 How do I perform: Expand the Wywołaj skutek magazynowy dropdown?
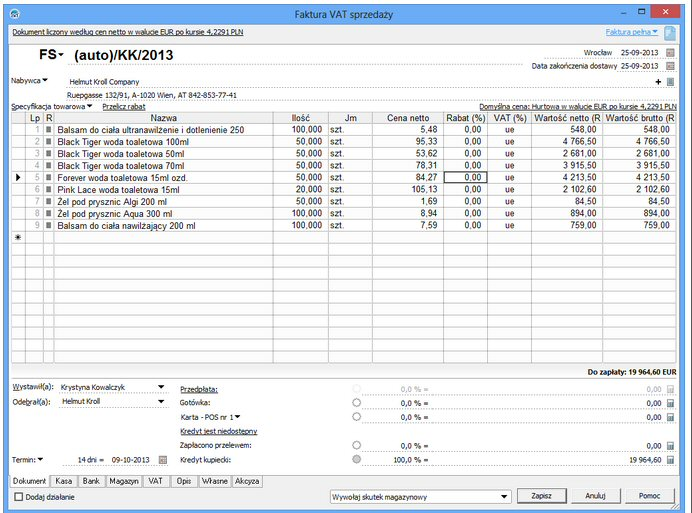click(505, 495)
